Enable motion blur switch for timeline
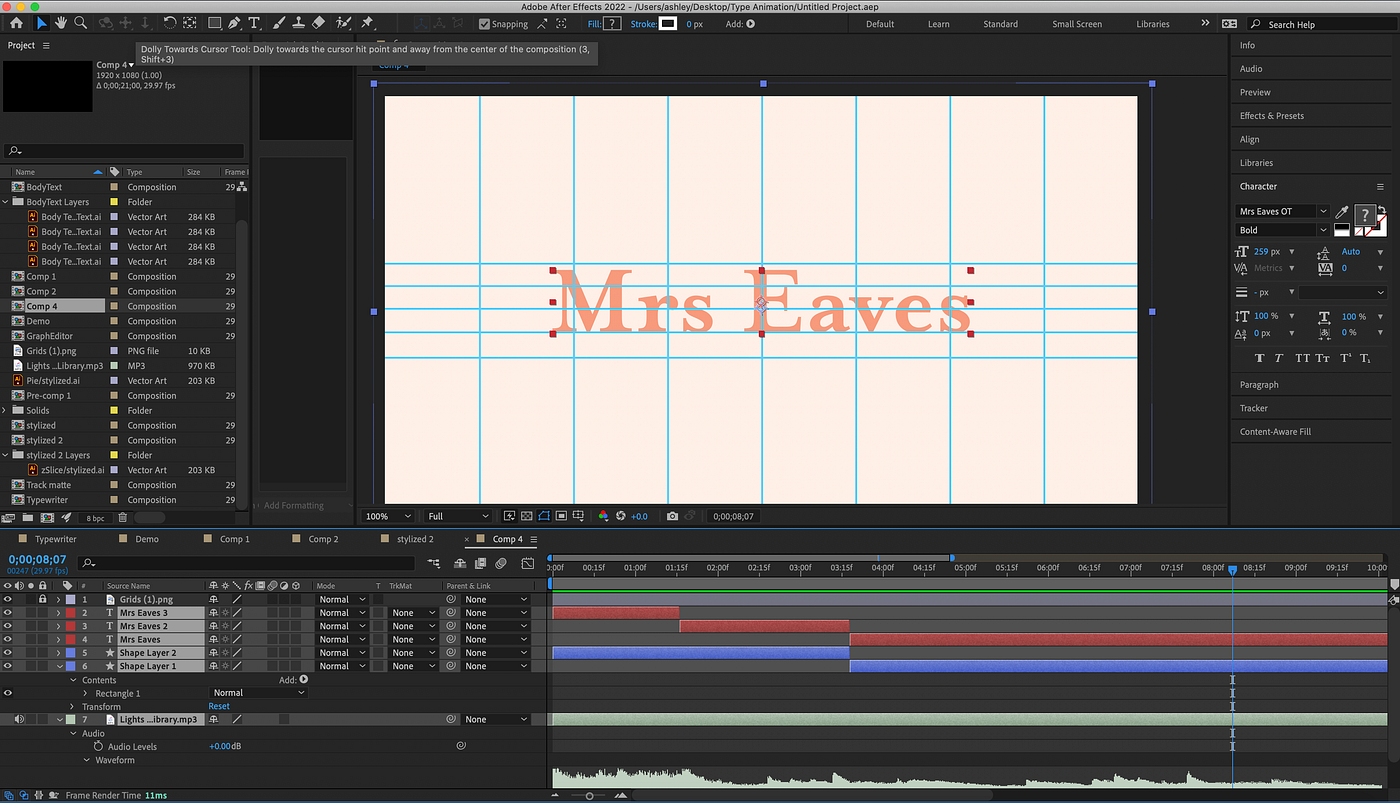 point(501,563)
